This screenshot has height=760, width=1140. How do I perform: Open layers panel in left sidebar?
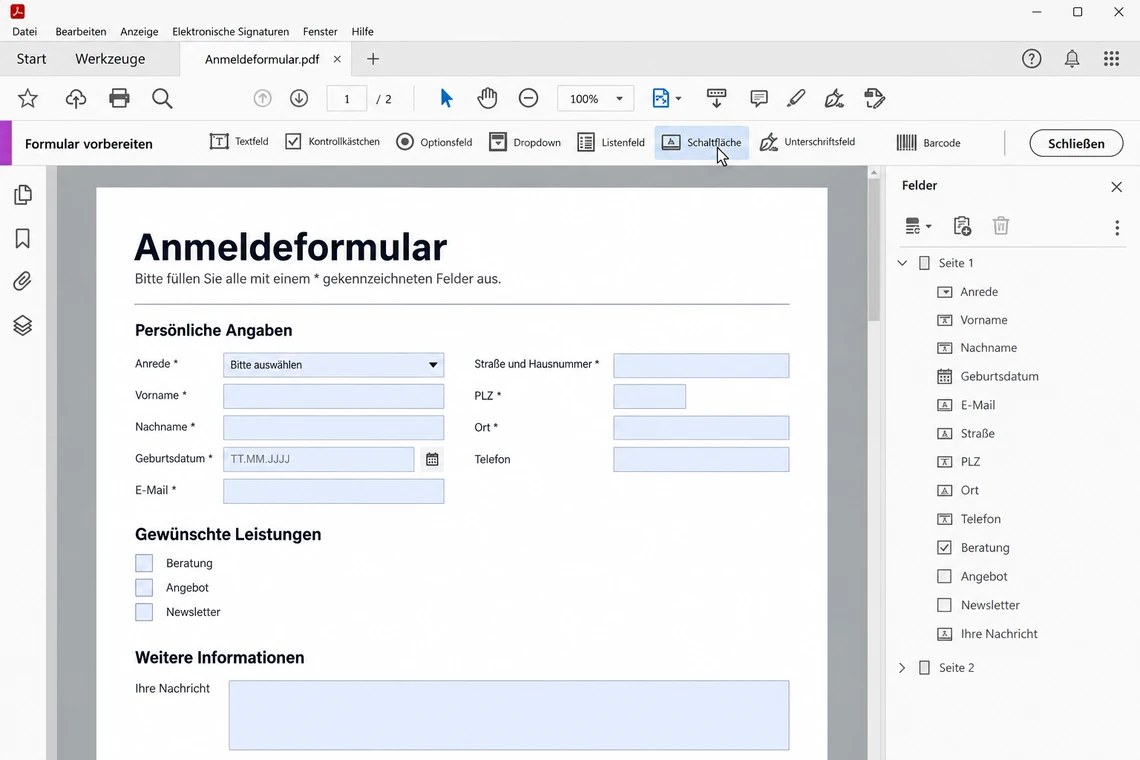23,325
